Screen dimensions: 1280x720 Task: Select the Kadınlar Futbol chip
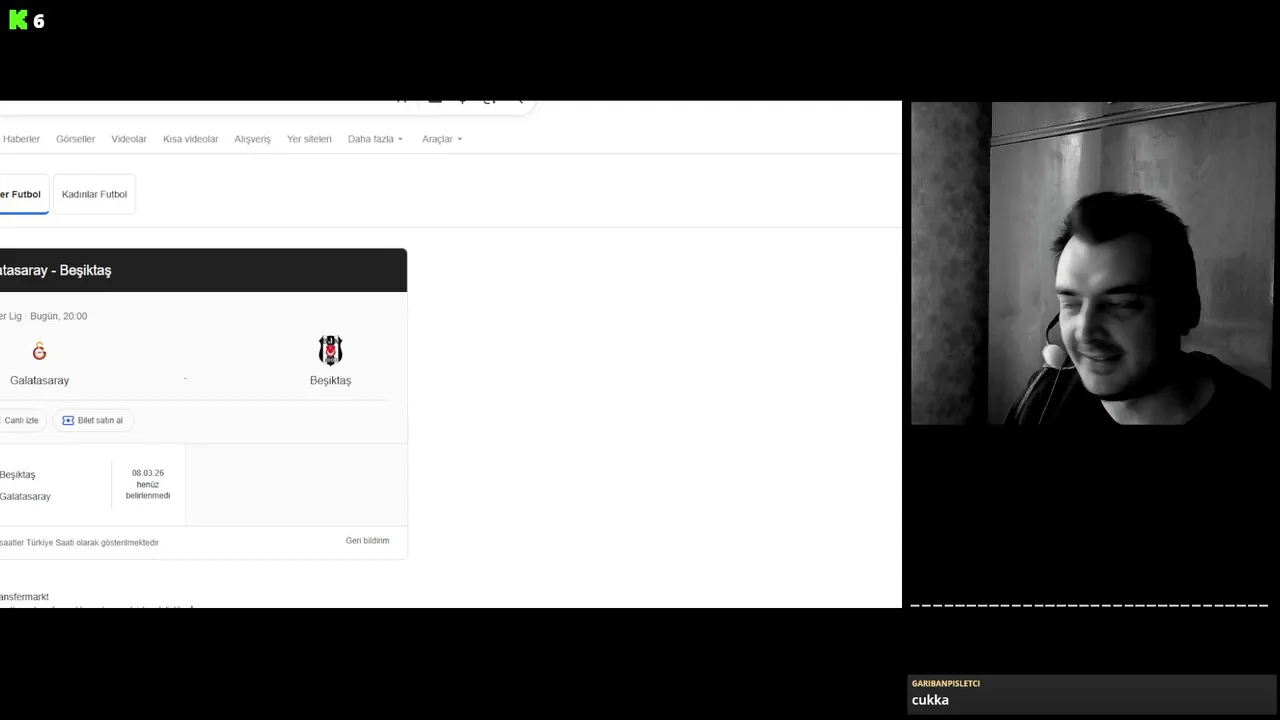click(94, 194)
